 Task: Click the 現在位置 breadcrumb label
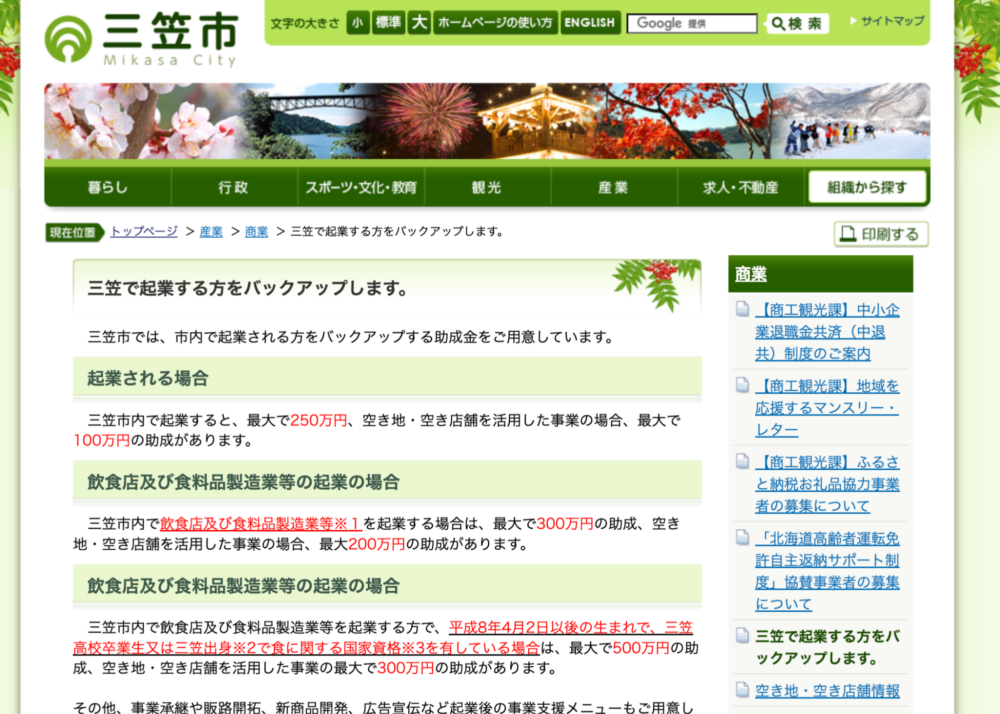tap(73, 232)
